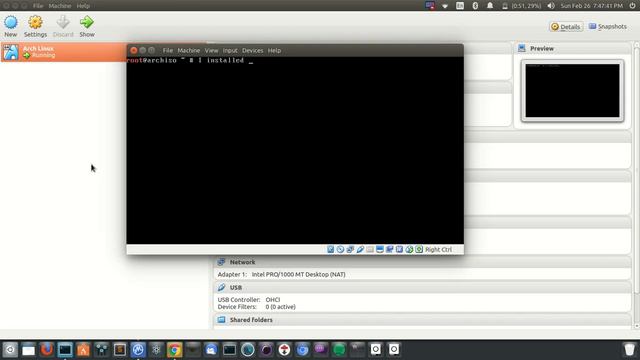Click the CPU virtualization status icon
The width and height of the screenshot is (640, 360).
(x=399, y=249)
